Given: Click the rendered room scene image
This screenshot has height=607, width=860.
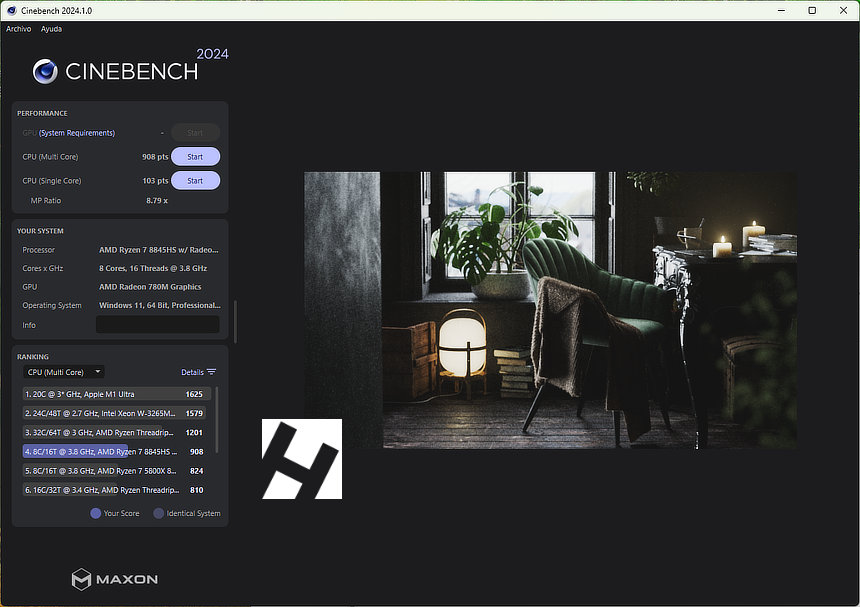Looking at the screenshot, I should (x=550, y=310).
